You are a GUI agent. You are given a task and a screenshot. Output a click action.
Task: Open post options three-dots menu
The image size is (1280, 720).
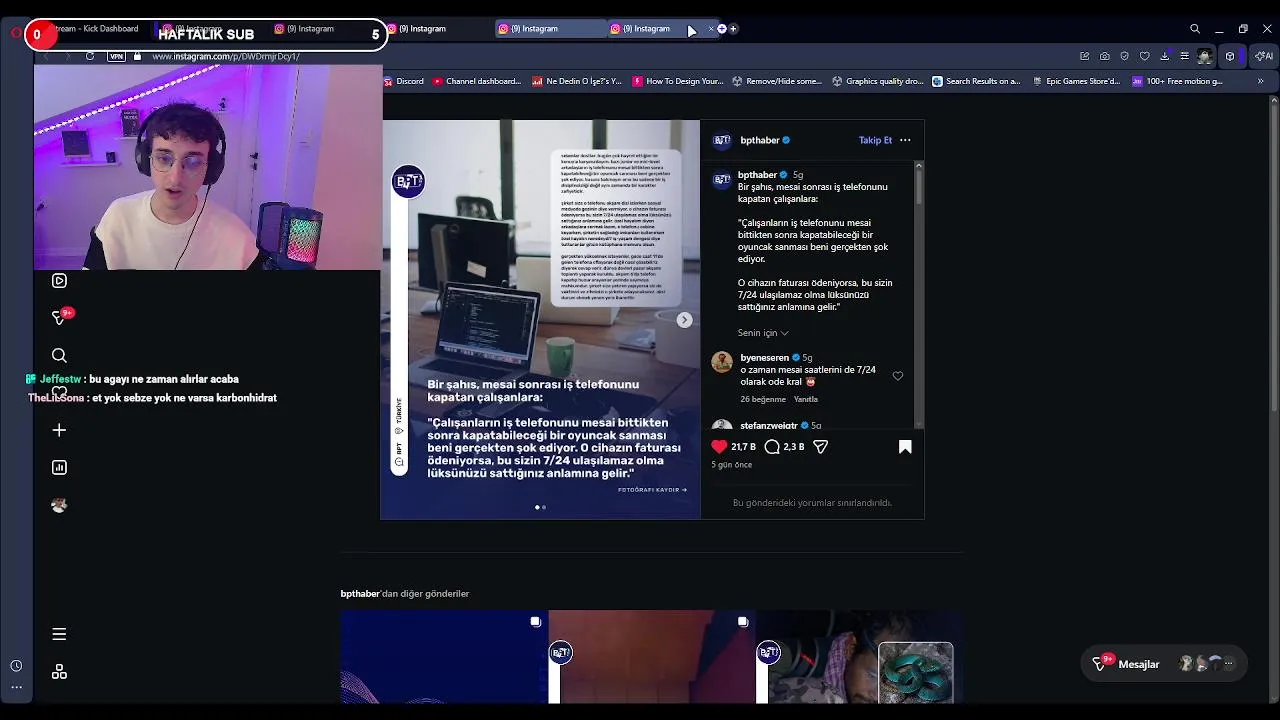905,140
